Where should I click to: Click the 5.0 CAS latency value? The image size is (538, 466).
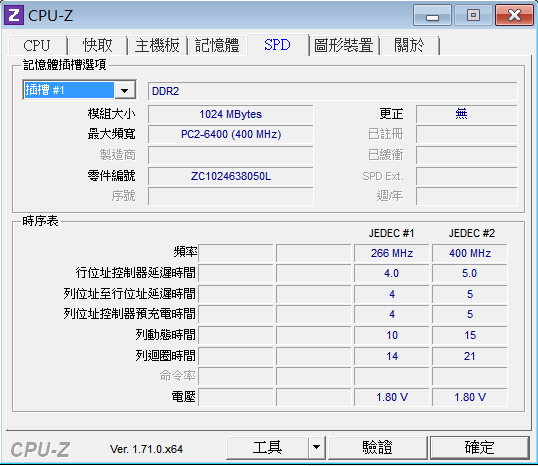coord(470,273)
